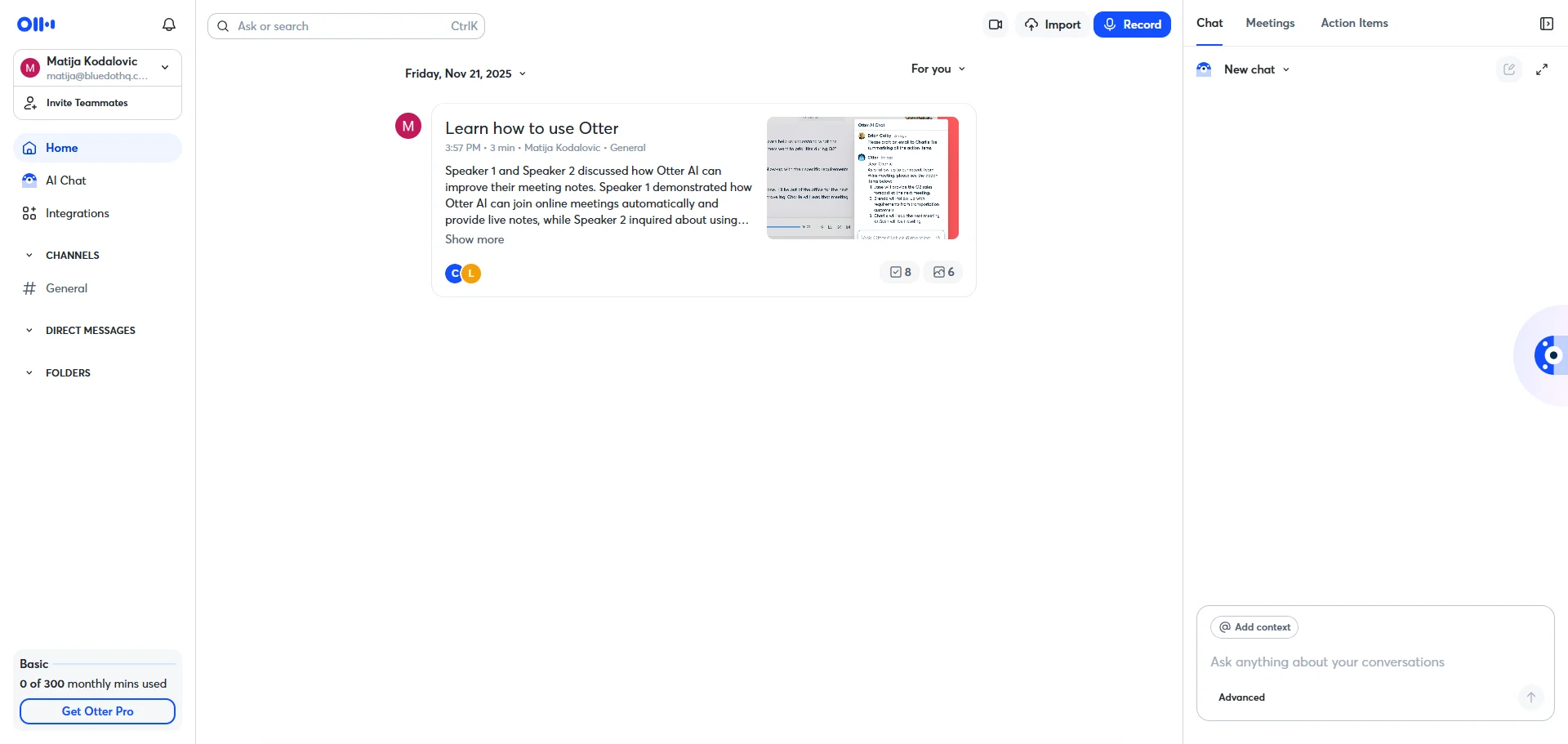
Task: Click the Get Otter Pro button
Action: pyautogui.click(x=97, y=711)
